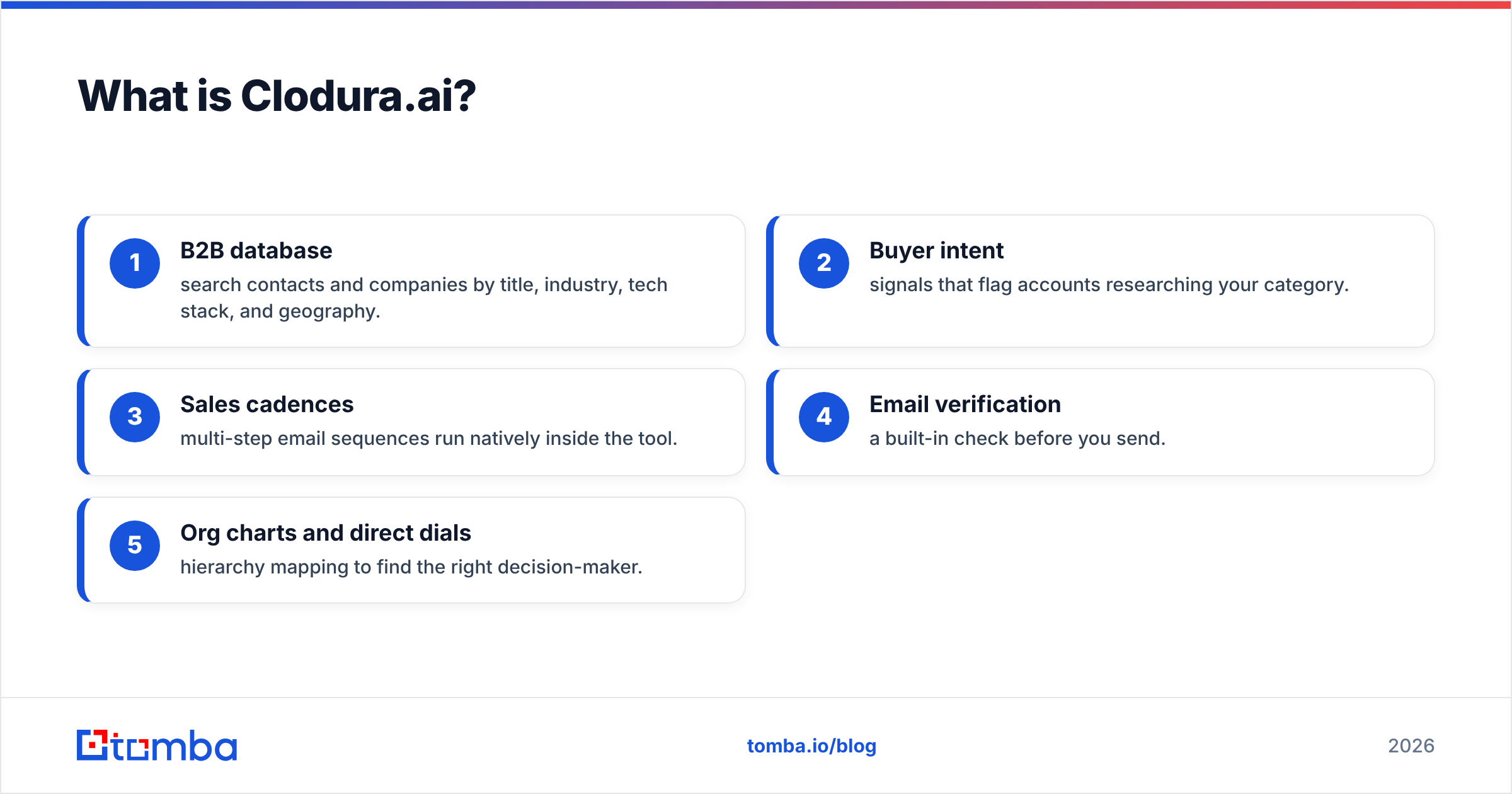Click the 'hierarchy mapping' description text
Image resolution: width=1512 pixels, height=794 pixels.
pyautogui.click(x=411, y=567)
